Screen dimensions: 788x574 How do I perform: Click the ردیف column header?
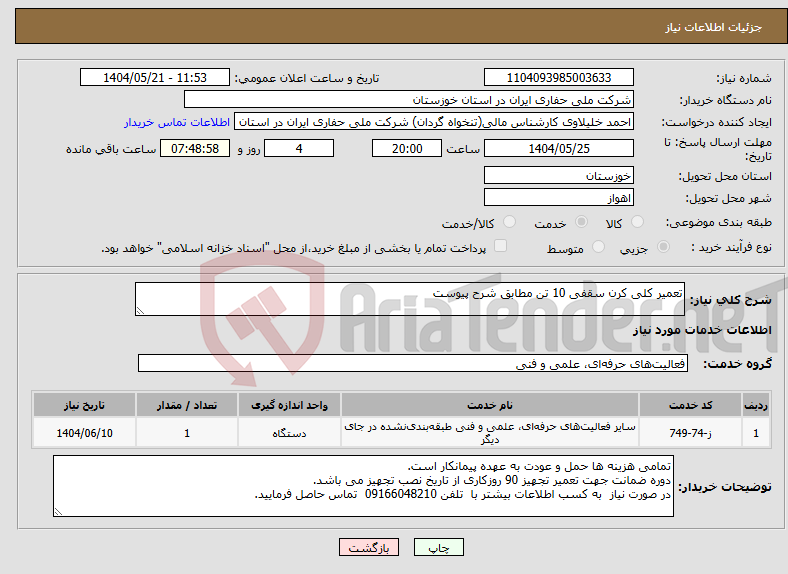click(756, 405)
